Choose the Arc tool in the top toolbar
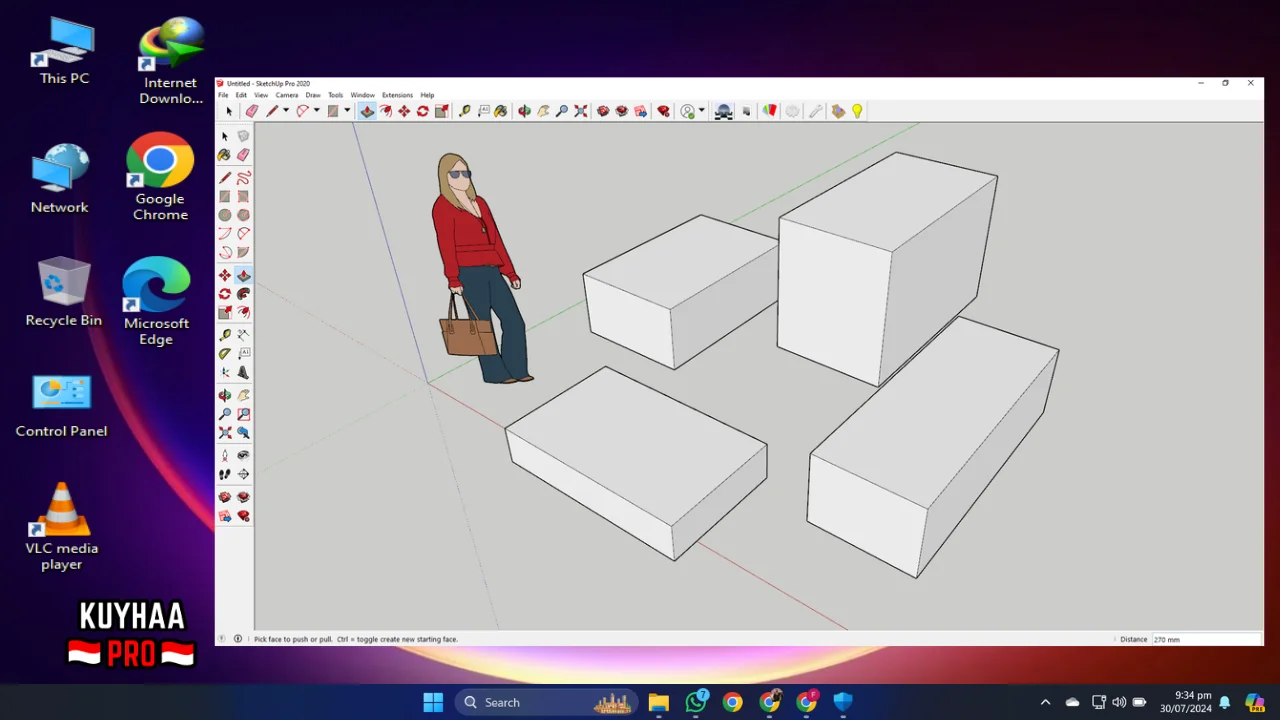The height and width of the screenshot is (720, 1280). 303,111
